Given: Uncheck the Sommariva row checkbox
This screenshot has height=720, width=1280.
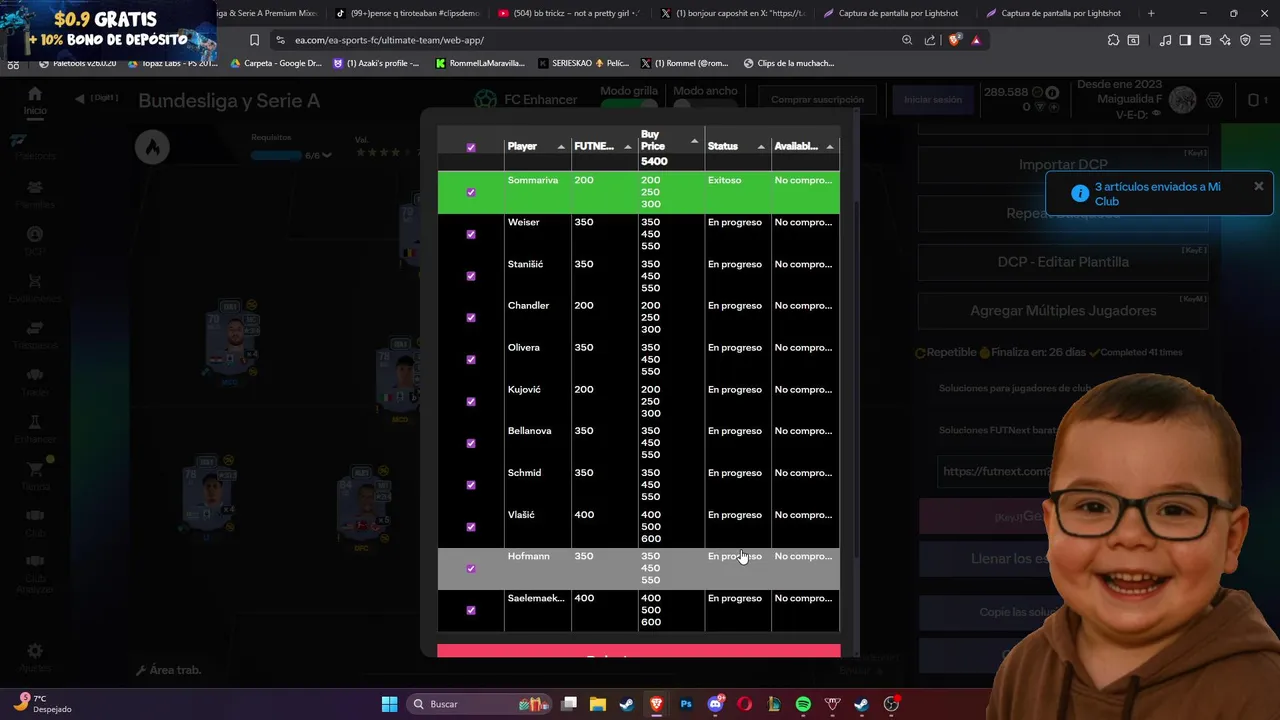Looking at the screenshot, I should (x=471, y=192).
